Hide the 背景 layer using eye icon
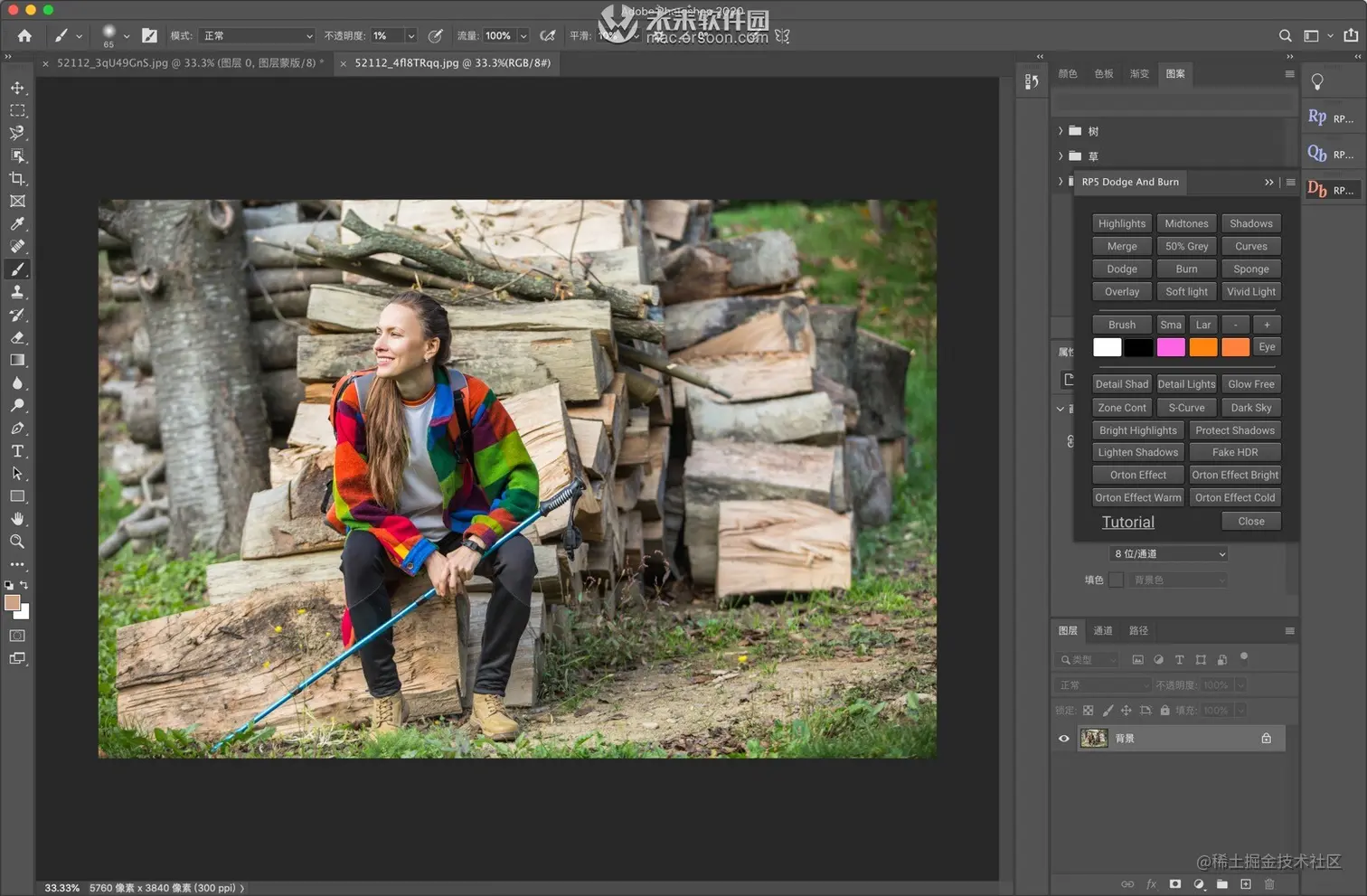This screenshot has width=1367, height=896. click(1063, 739)
